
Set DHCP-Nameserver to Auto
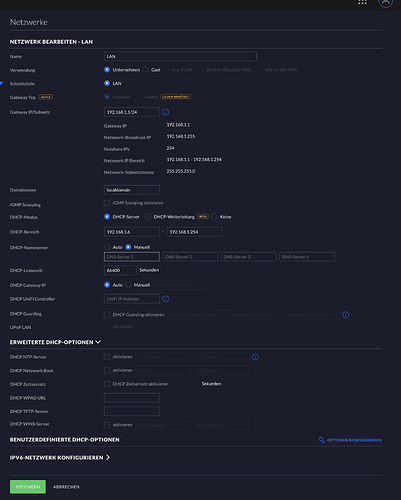(107, 247)
